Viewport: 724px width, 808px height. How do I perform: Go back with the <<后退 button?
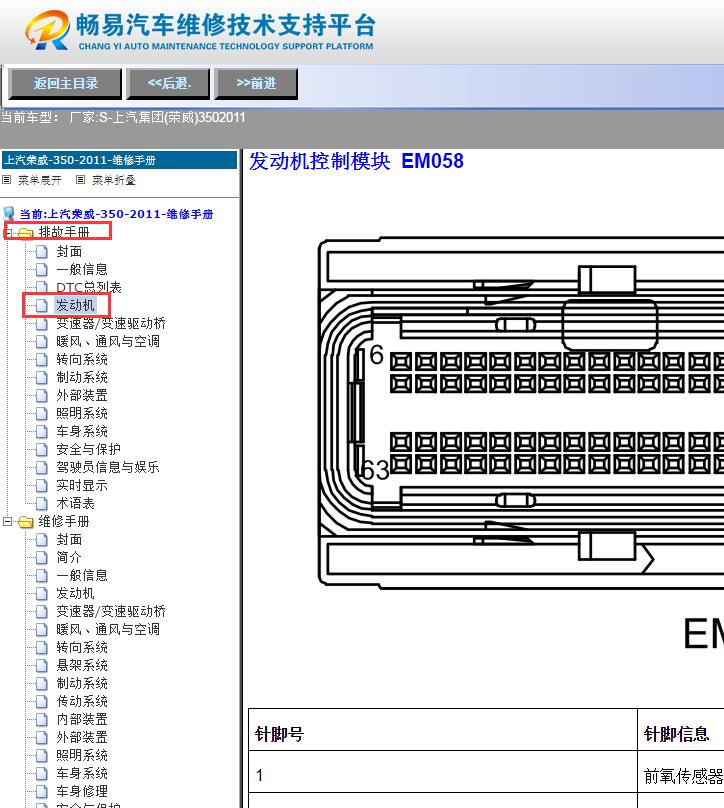click(169, 83)
